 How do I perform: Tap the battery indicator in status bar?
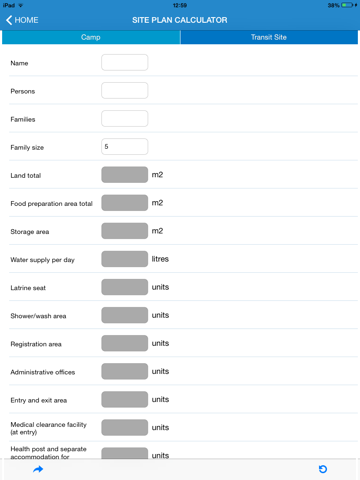(347, 5)
